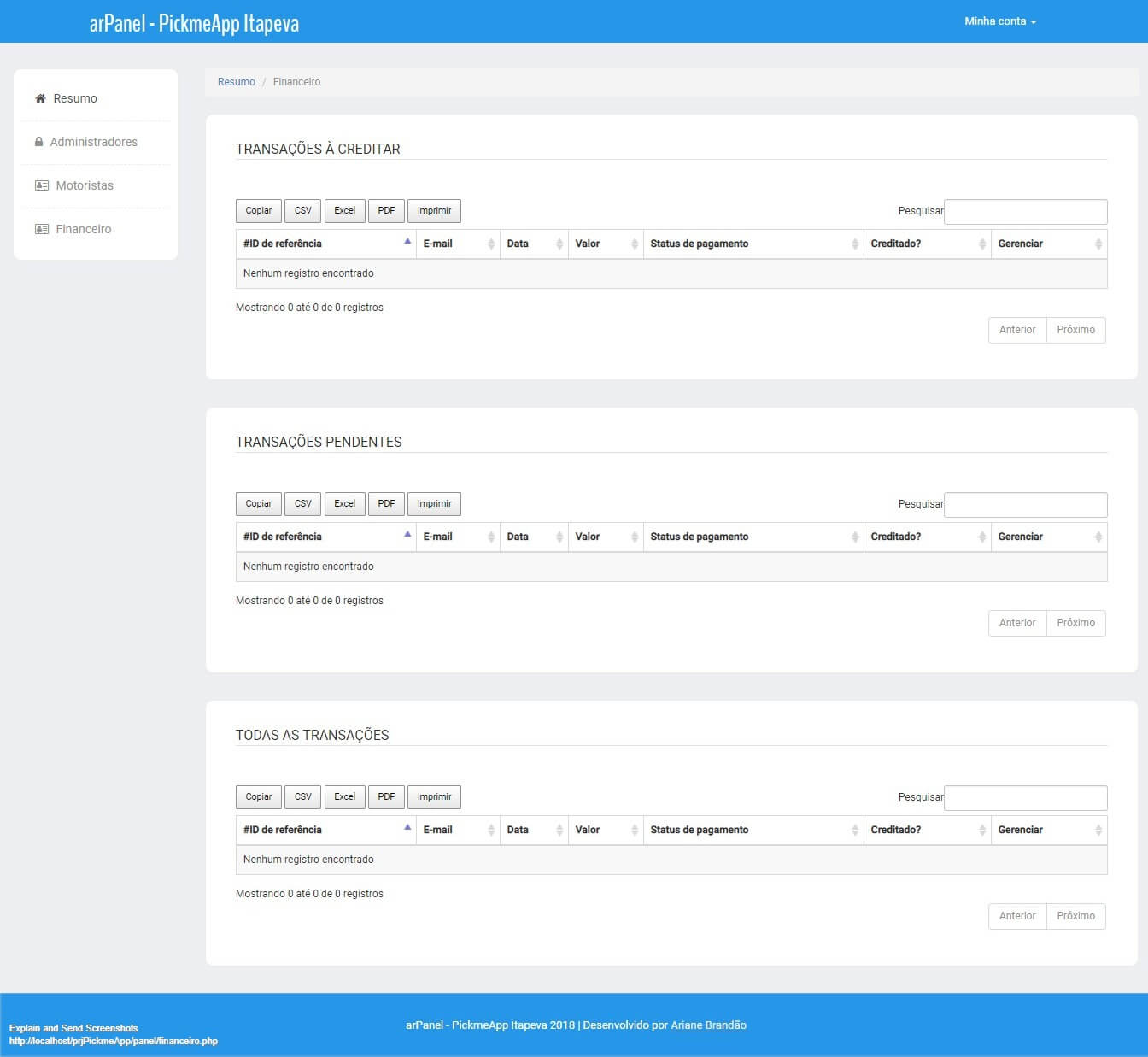This screenshot has height=1057, width=1148.
Task: Sort 'Transações à creditar' by #ID de referência arrow
Action: click(407, 242)
